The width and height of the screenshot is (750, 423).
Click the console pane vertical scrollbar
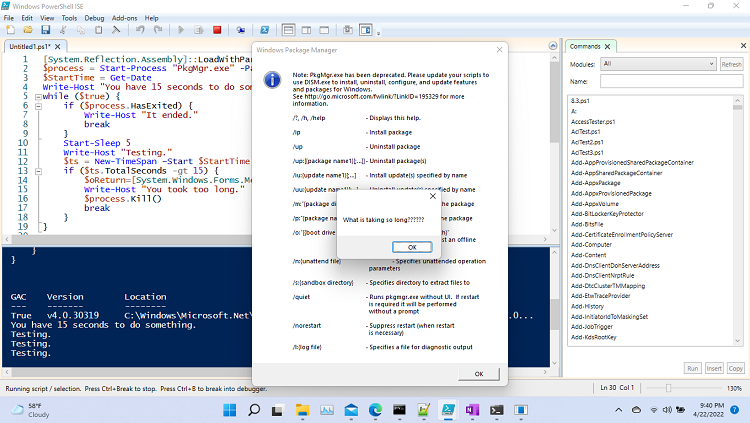coord(554,307)
